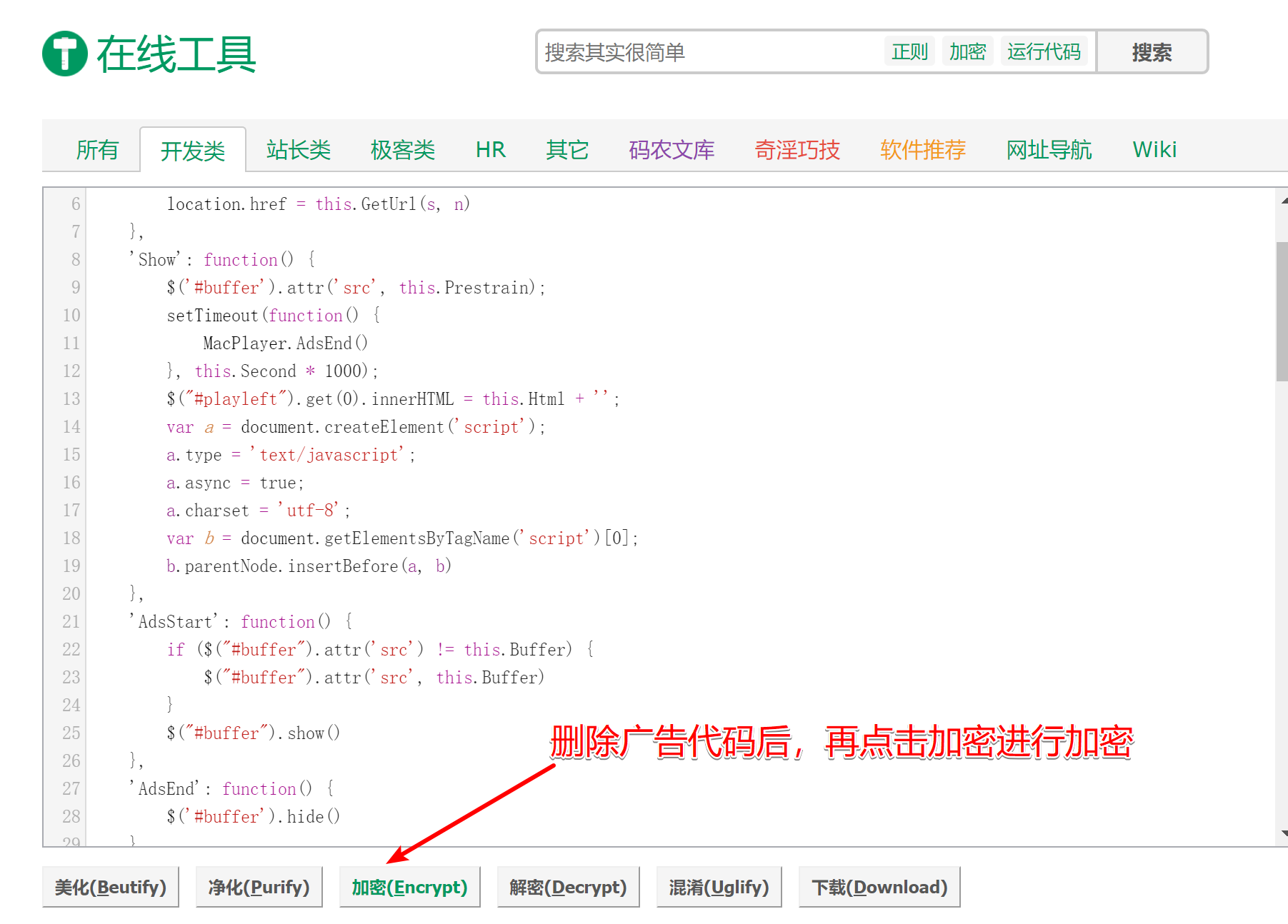This screenshot has width=1288, height=924.
Task: Open the 奇淫巧技 category
Action: [797, 149]
